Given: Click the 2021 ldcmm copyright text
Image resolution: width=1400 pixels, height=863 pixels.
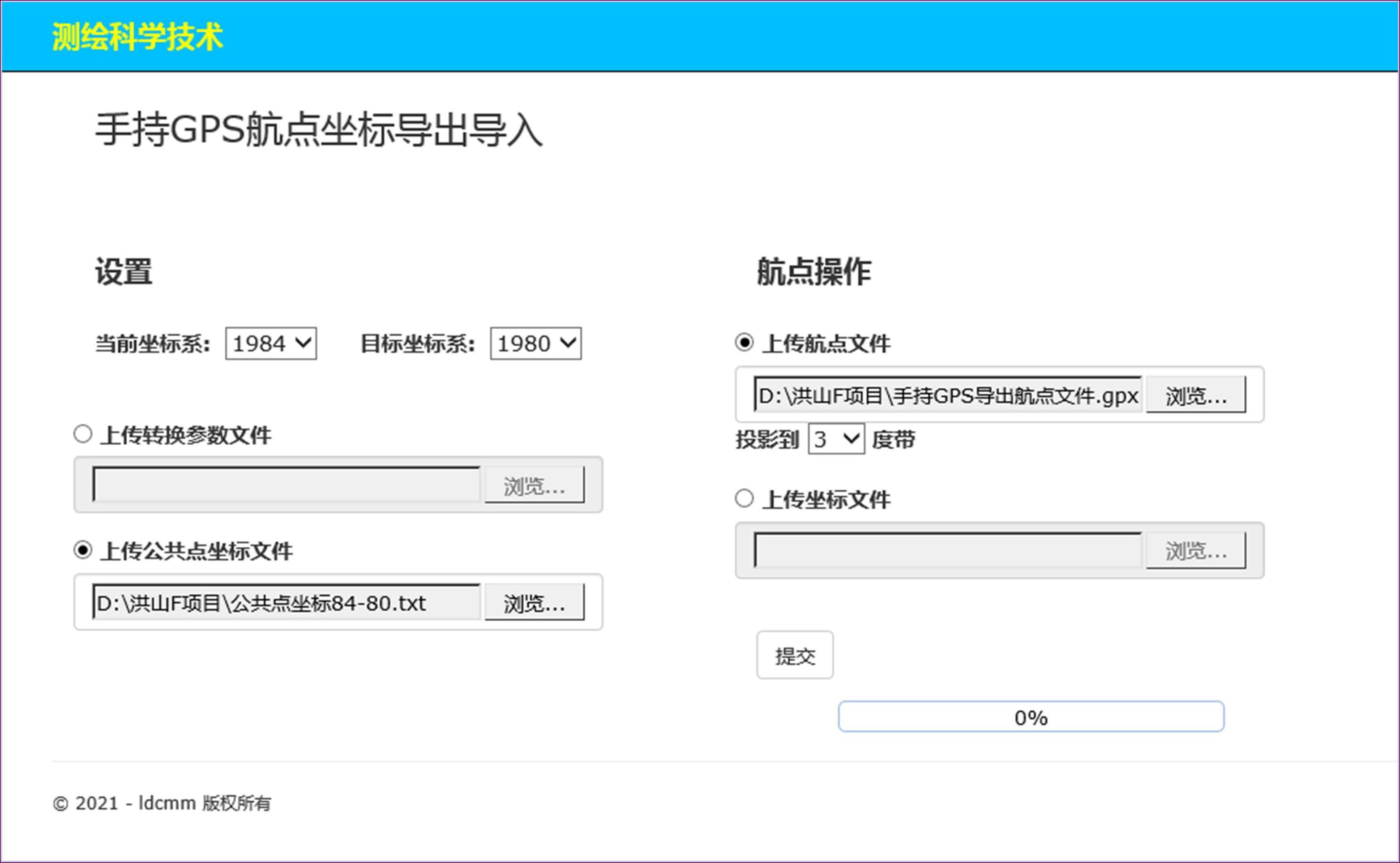Looking at the screenshot, I should tap(162, 803).
